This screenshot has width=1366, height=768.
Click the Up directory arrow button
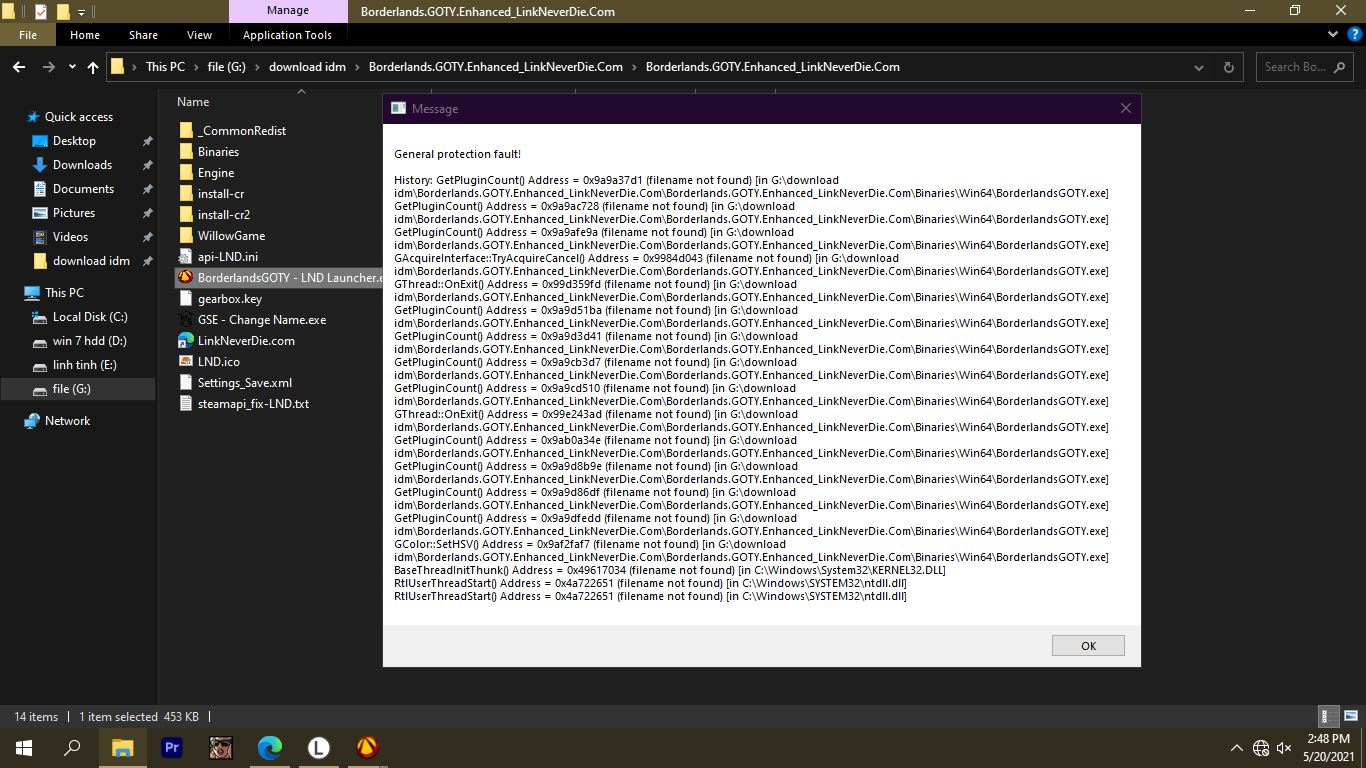point(93,67)
